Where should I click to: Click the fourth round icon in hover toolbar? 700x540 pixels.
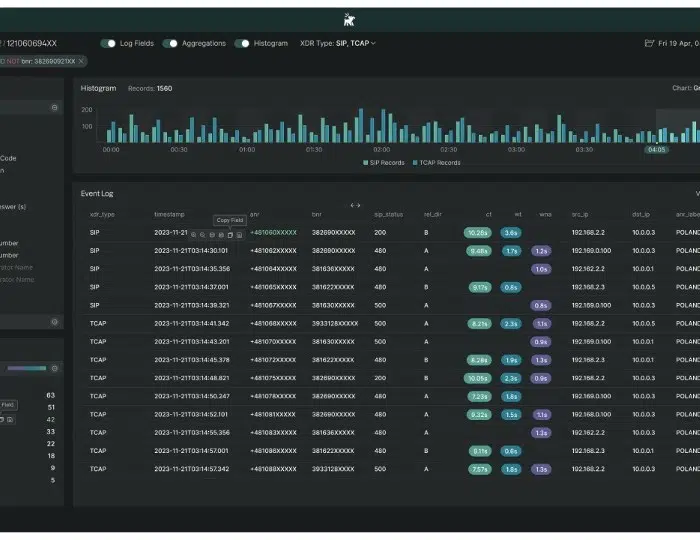(221, 235)
